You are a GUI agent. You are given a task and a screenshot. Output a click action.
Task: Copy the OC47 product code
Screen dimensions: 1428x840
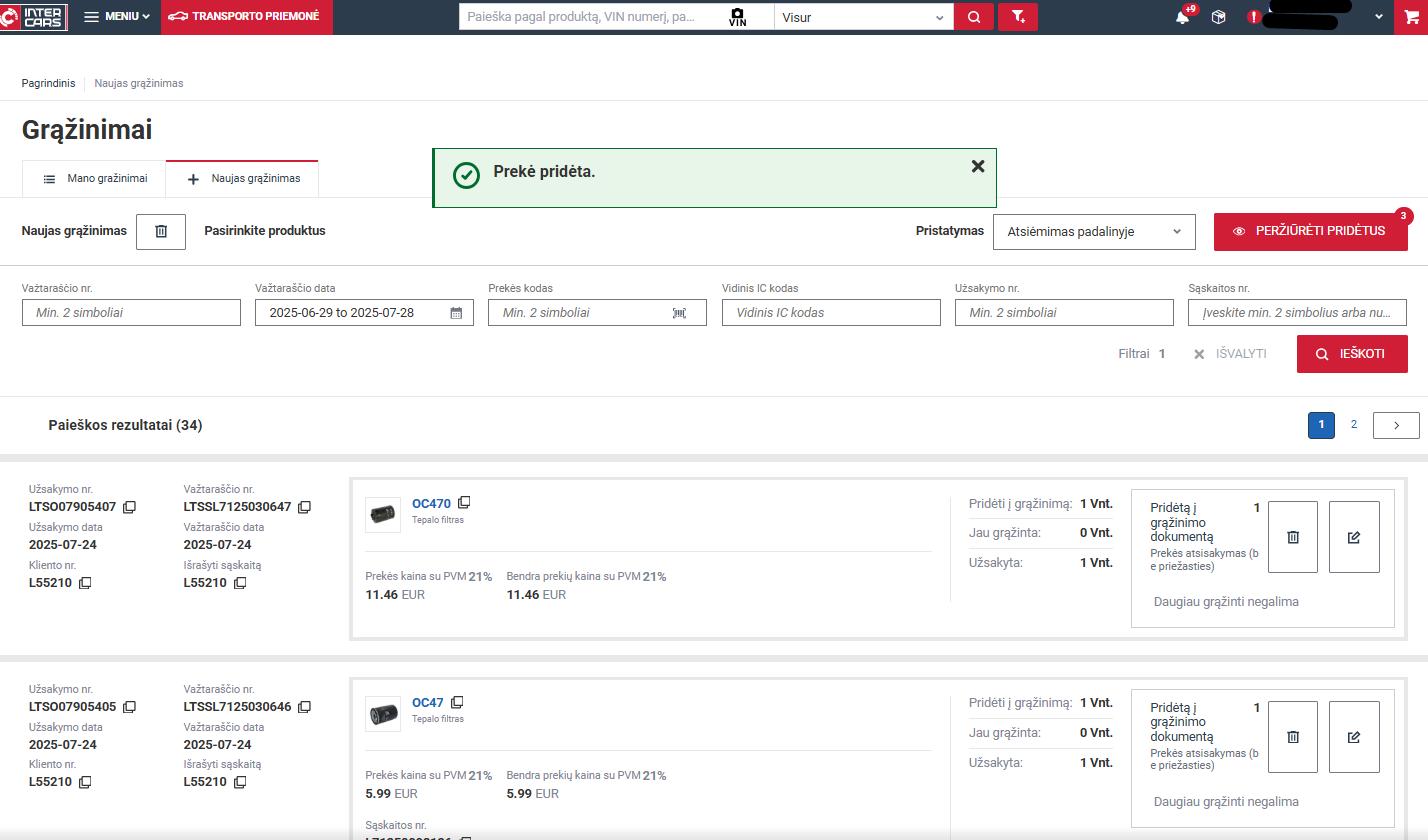(x=457, y=702)
